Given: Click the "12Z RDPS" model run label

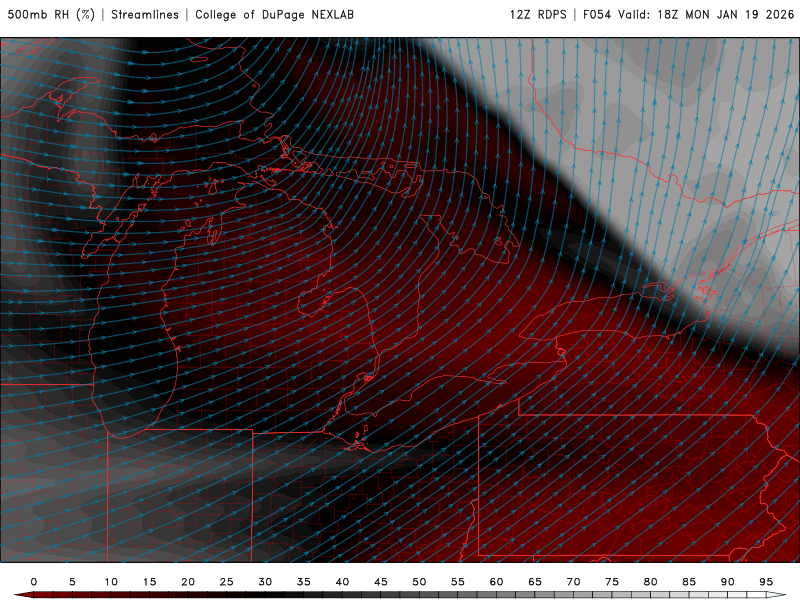Looking at the screenshot, I should point(538,14).
